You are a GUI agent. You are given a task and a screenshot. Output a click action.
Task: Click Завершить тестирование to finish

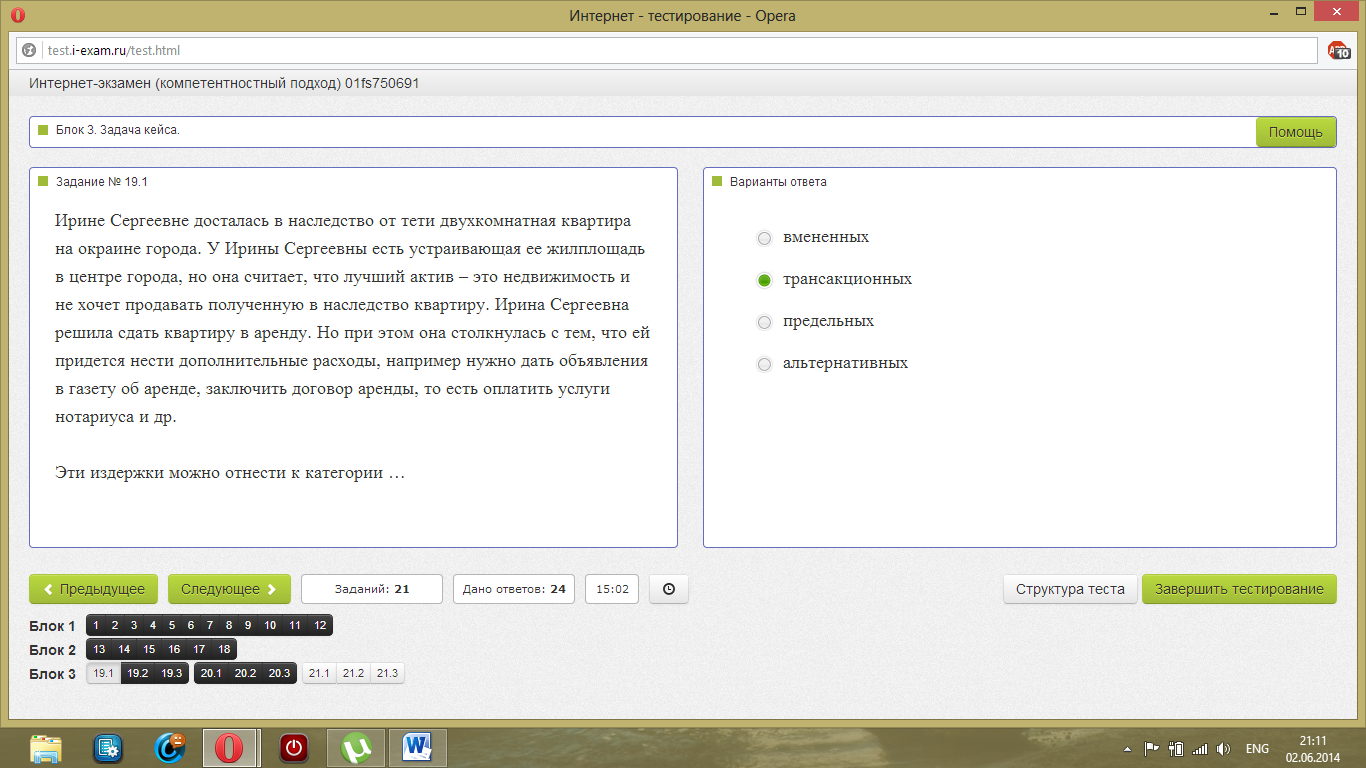pyautogui.click(x=1239, y=589)
